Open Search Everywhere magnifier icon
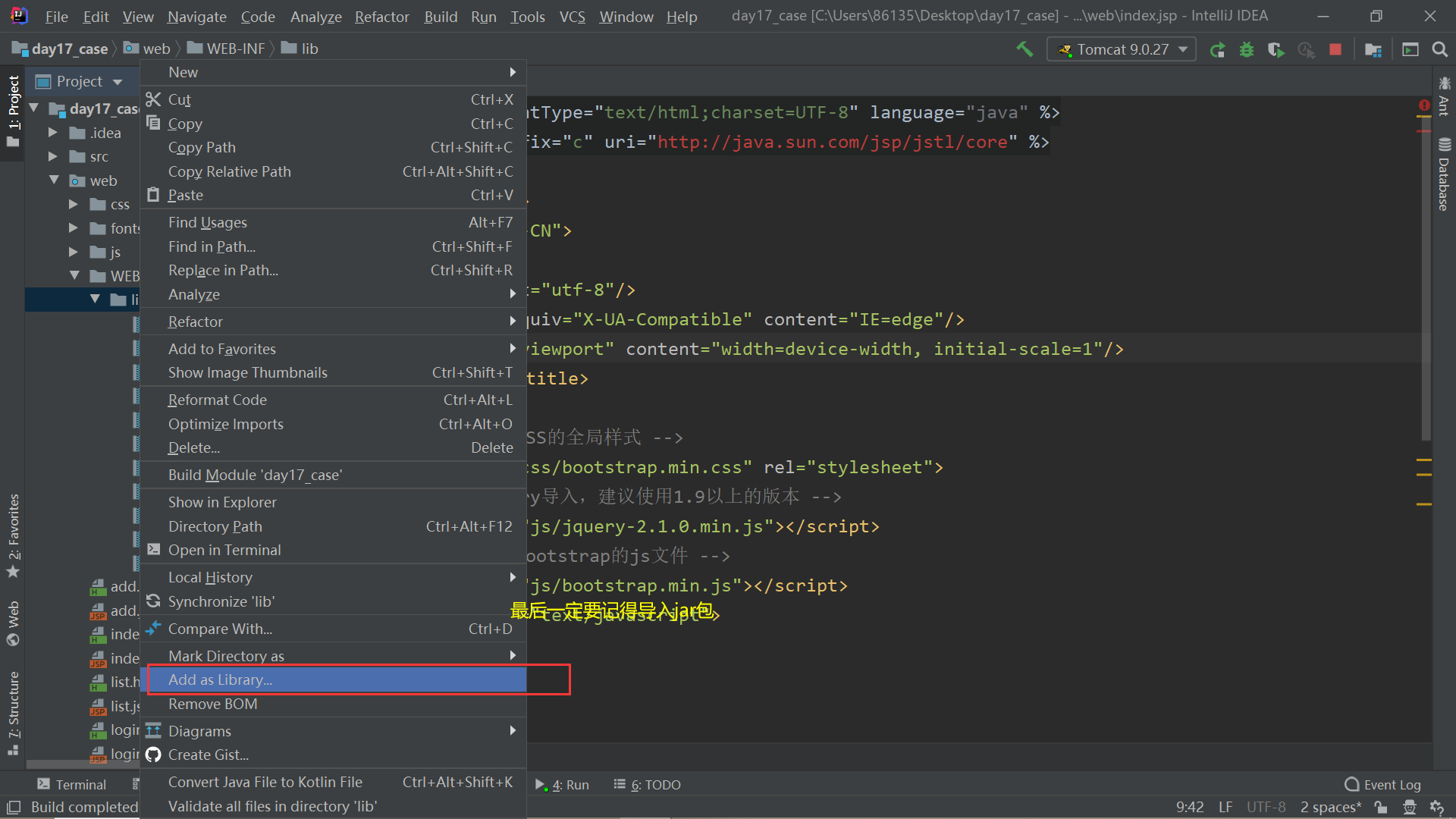The width and height of the screenshot is (1456, 819). pos(1439,49)
